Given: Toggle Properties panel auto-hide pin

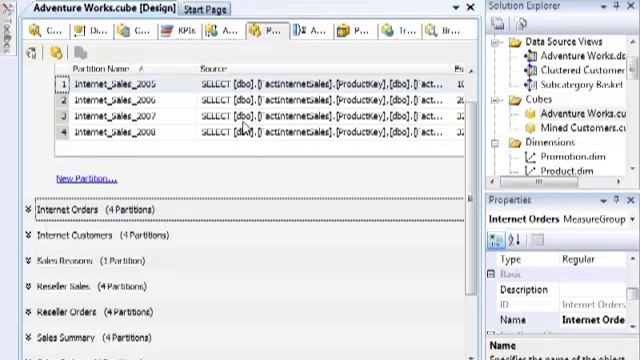Looking at the screenshot, I should pos(617,200).
